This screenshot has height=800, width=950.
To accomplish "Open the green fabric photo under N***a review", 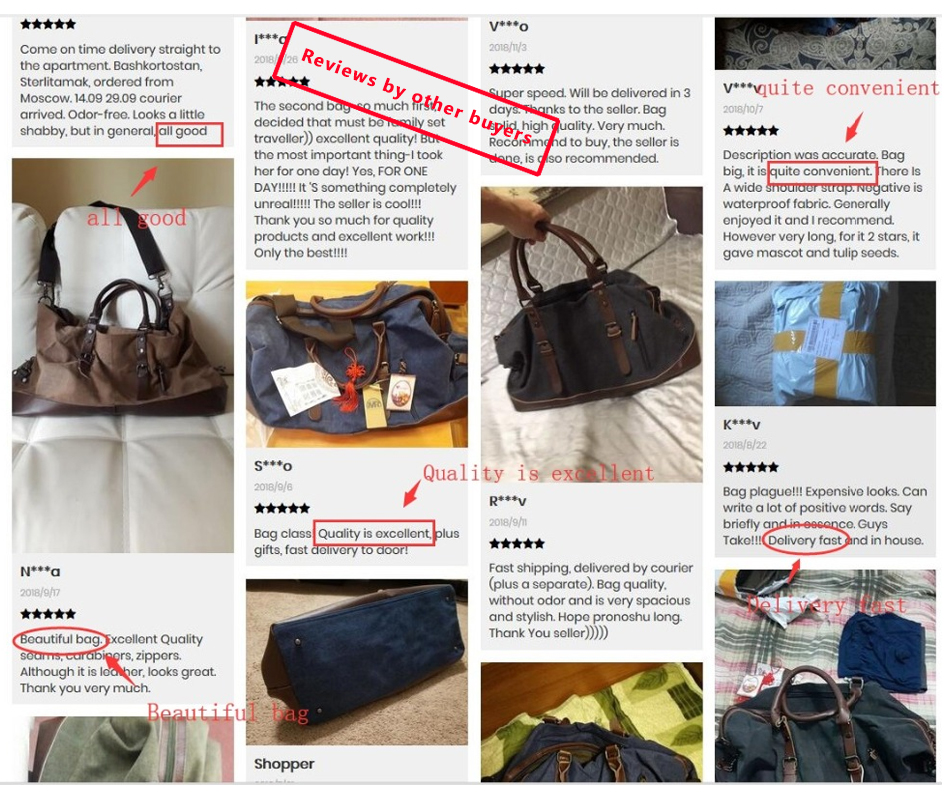I will (x=123, y=749).
